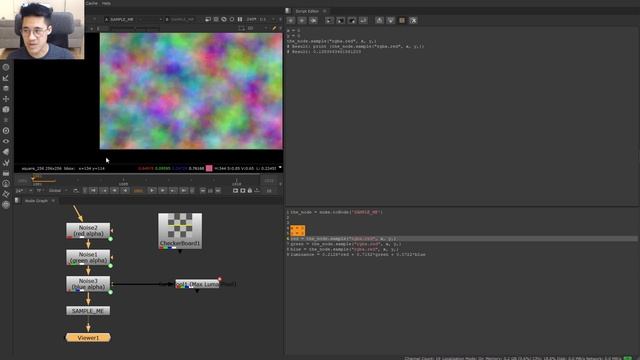Close the Script Editor tab
Viewport: 640px width, 360px height.
click(x=324, y=11)
